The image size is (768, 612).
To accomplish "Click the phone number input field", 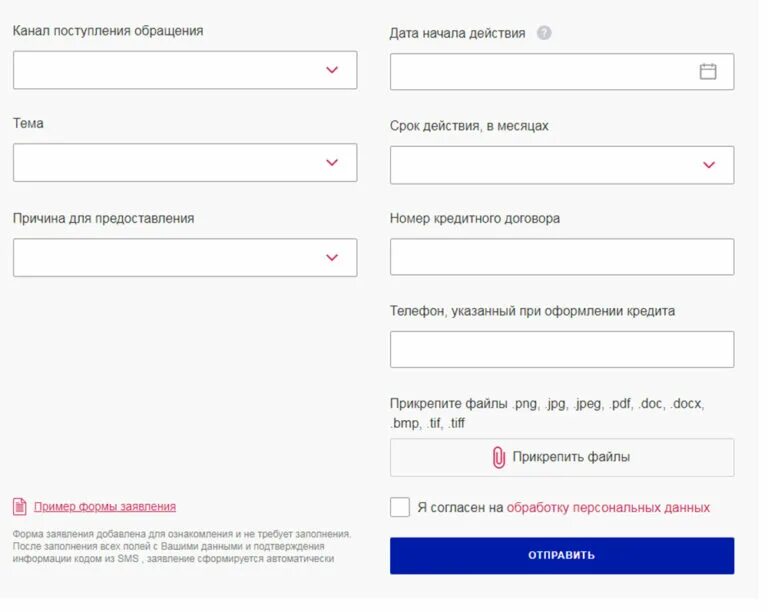I will pyautogui.click(x=561, y=349).
